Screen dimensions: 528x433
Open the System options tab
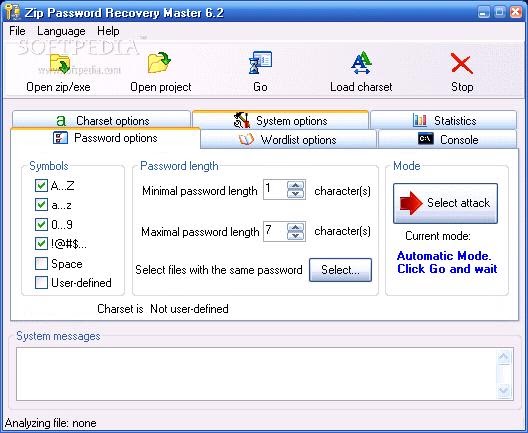tap(280, 120)
